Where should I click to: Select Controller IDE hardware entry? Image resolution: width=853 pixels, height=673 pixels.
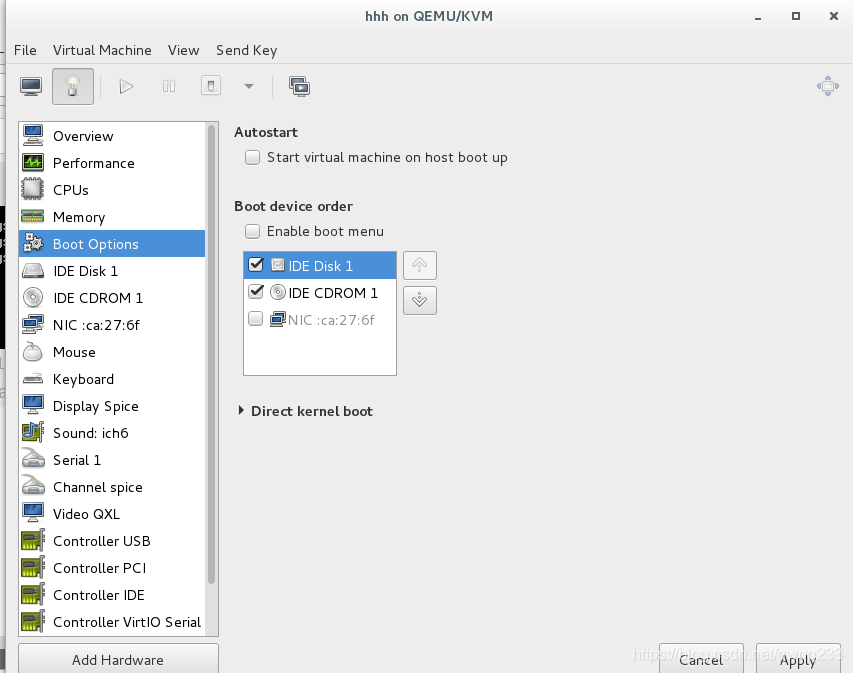point(112,595)
